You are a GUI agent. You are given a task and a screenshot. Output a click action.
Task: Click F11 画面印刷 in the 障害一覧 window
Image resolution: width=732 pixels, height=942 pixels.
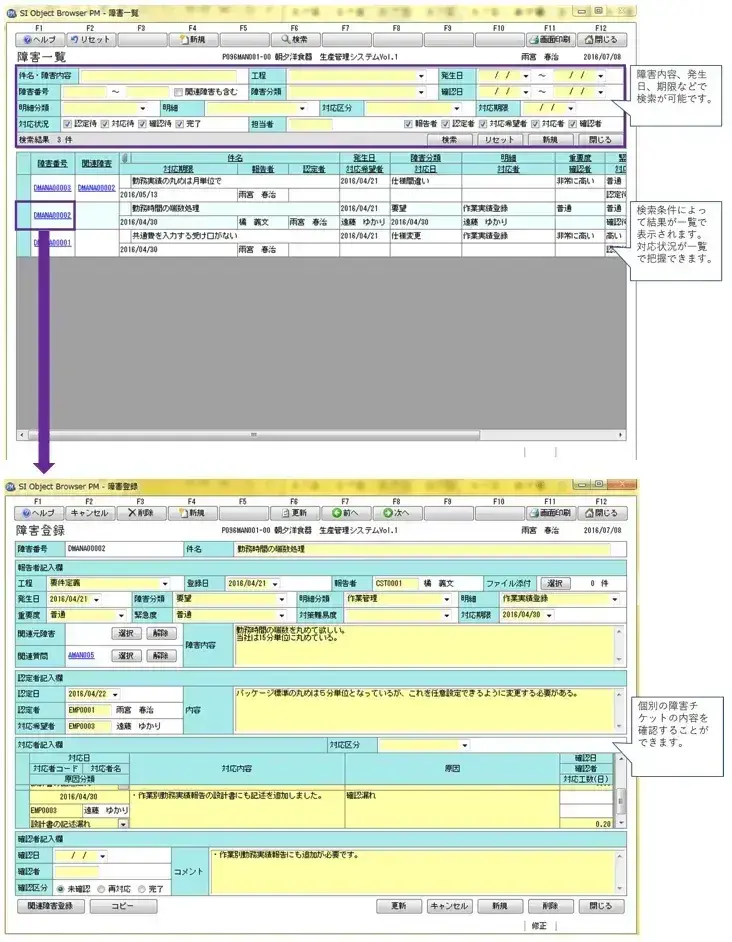pyautogui.click(x=550, y=40)
